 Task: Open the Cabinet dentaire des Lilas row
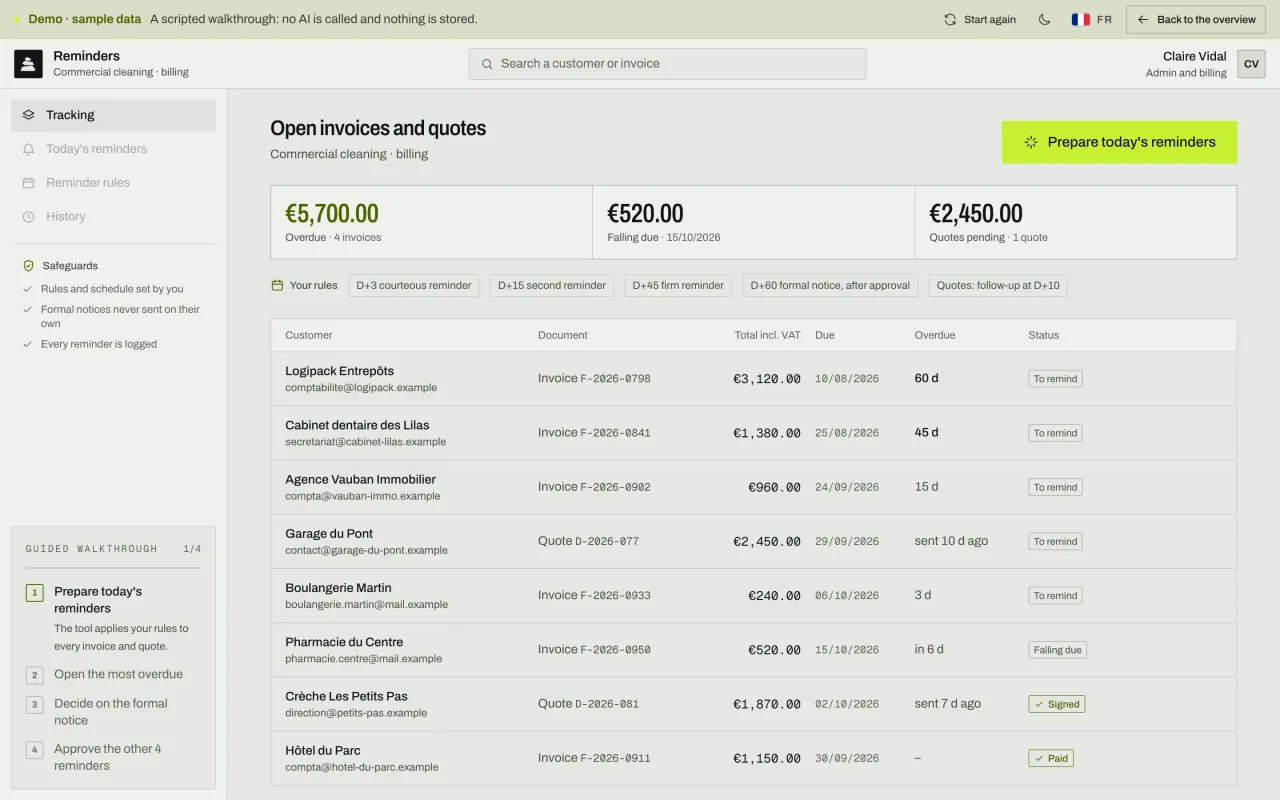(x=753, y=433)
